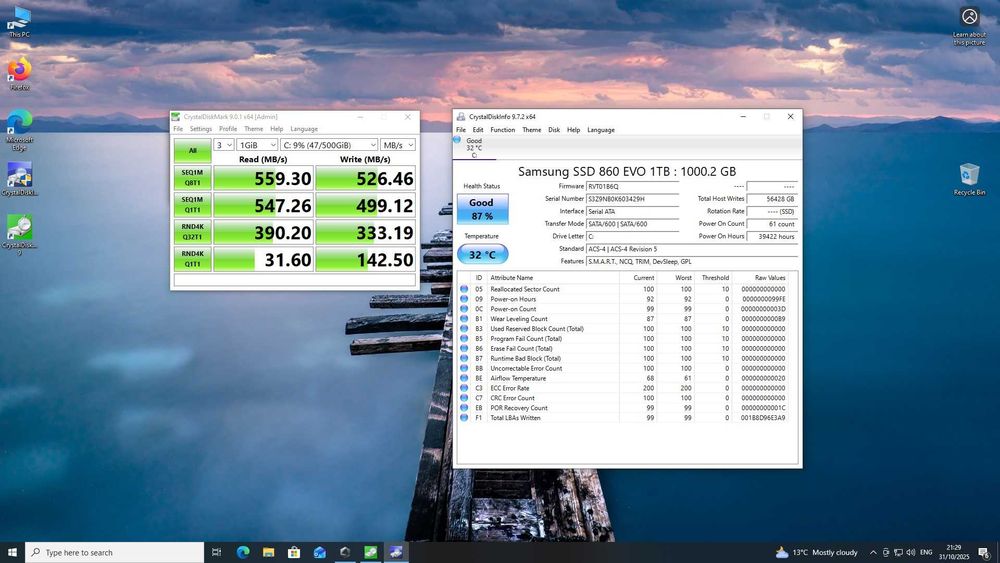
Task: Open CrystalDiskInfo Disk menu
Action: [554, 129]
